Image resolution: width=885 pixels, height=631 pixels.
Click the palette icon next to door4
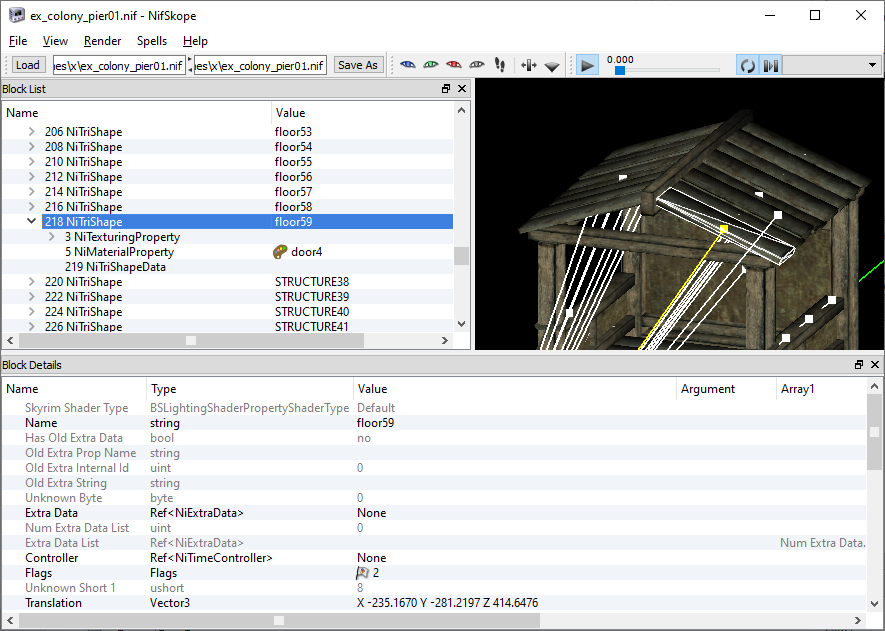pos(281,252)
